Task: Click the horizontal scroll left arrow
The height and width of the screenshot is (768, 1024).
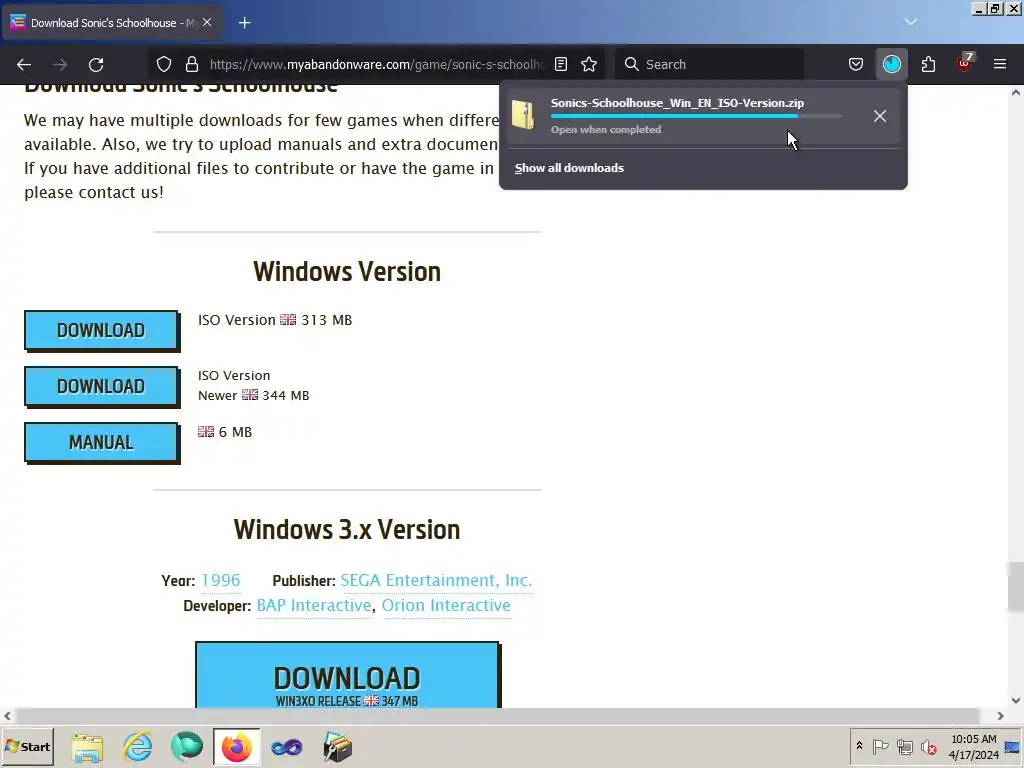Action: click(x=7, y=716)
